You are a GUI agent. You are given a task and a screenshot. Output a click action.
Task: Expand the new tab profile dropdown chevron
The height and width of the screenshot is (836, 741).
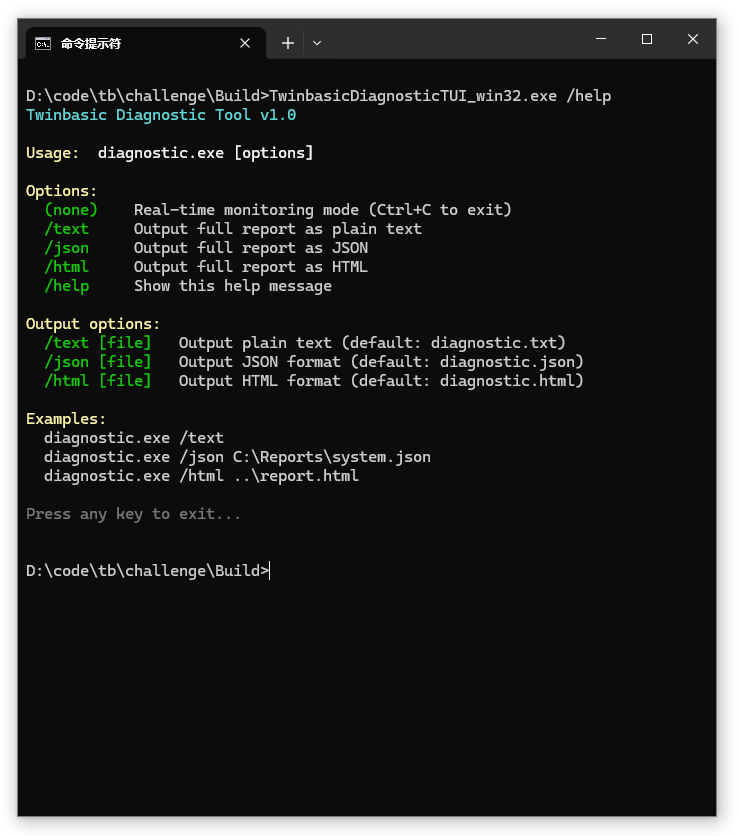click(317, 43)
